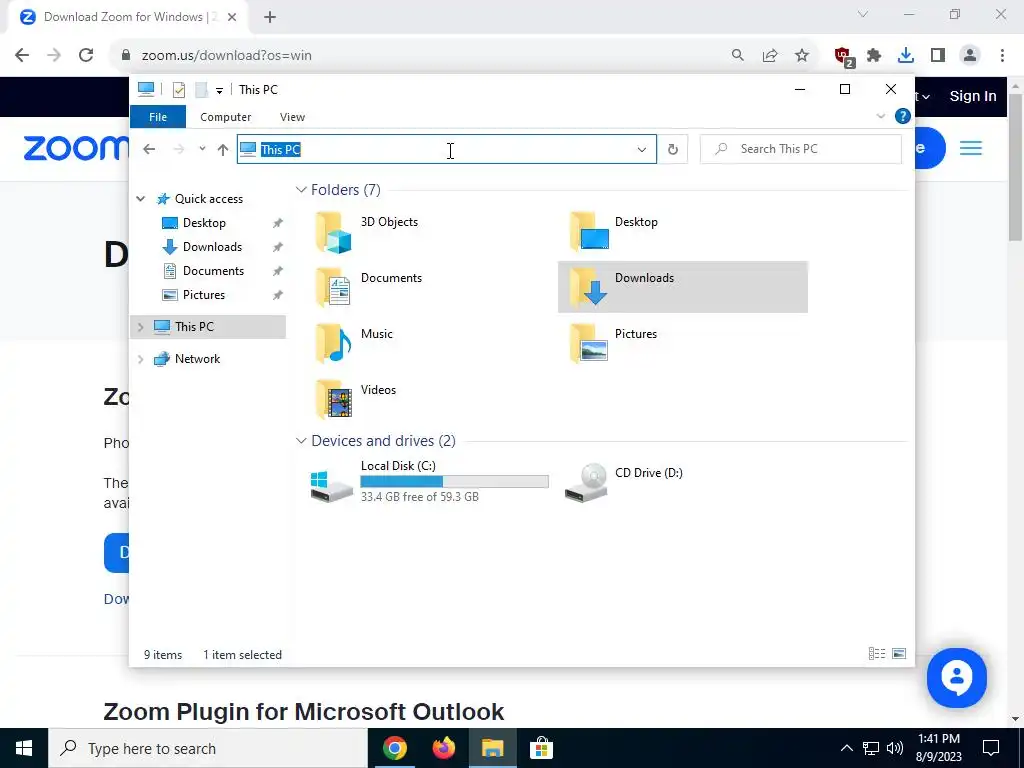1024x768 pixels.
Task: Open Zoom site hamburger menu
Action: pos(970,148)
